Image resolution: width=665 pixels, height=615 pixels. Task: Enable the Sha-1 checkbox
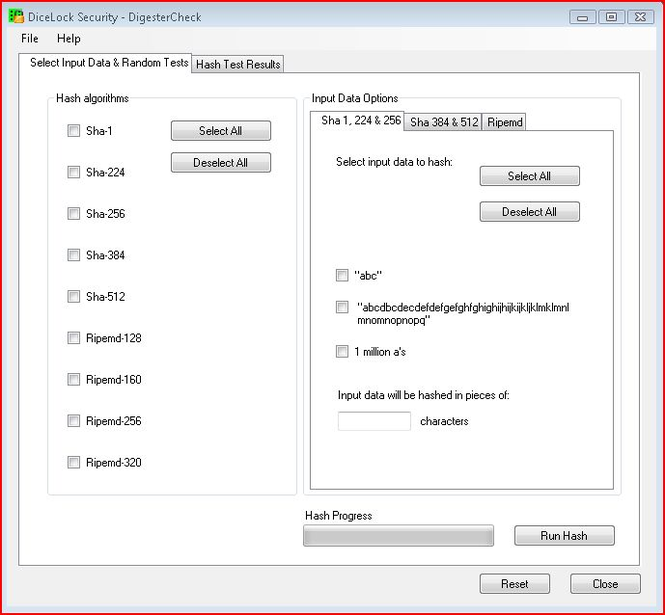click(73, 130)
